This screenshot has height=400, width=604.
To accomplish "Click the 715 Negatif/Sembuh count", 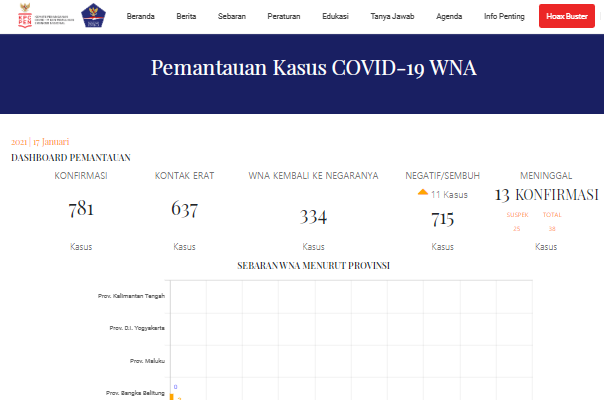I will 443,218.
